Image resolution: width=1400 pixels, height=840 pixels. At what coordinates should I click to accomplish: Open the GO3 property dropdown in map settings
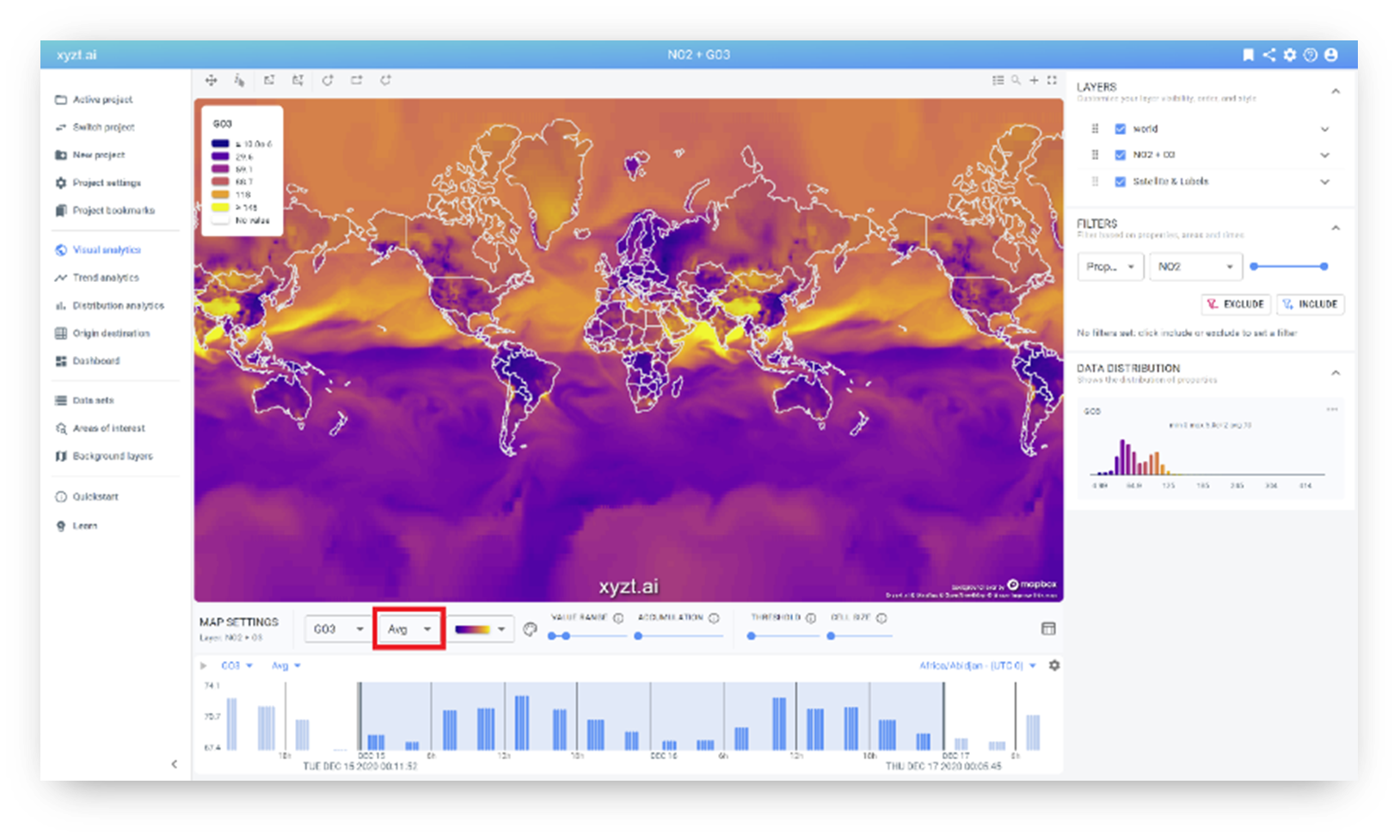[x=338, y=629]
